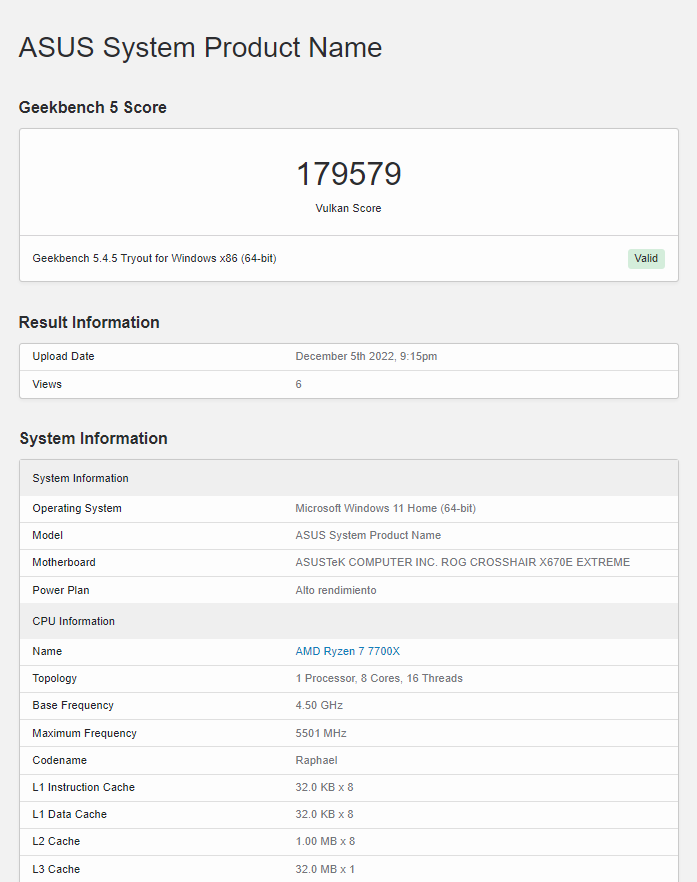
Task: Click the Codename label
Action: 59,760
